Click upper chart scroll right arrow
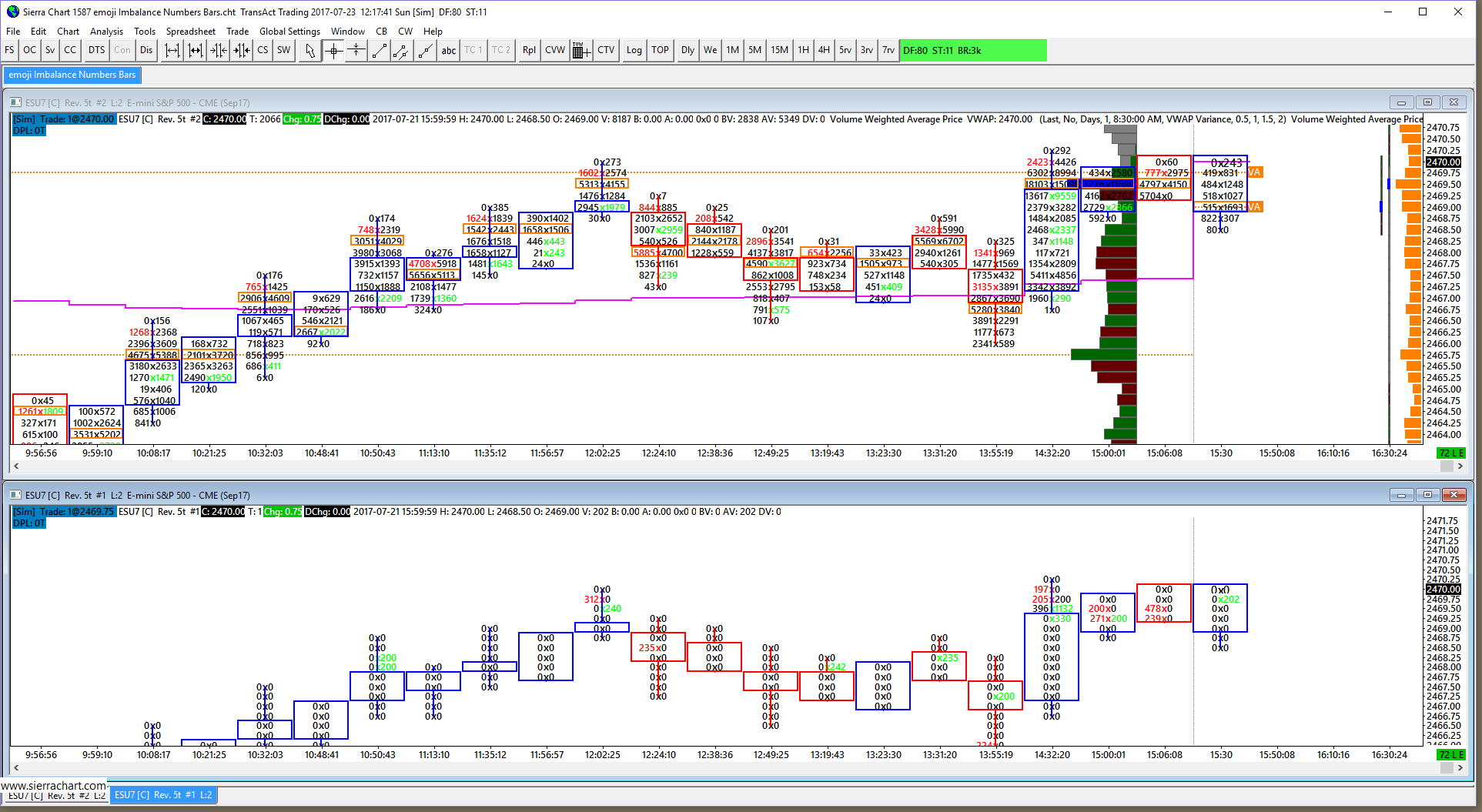This screenshot has width=1482, height=812. [1460, 466]
